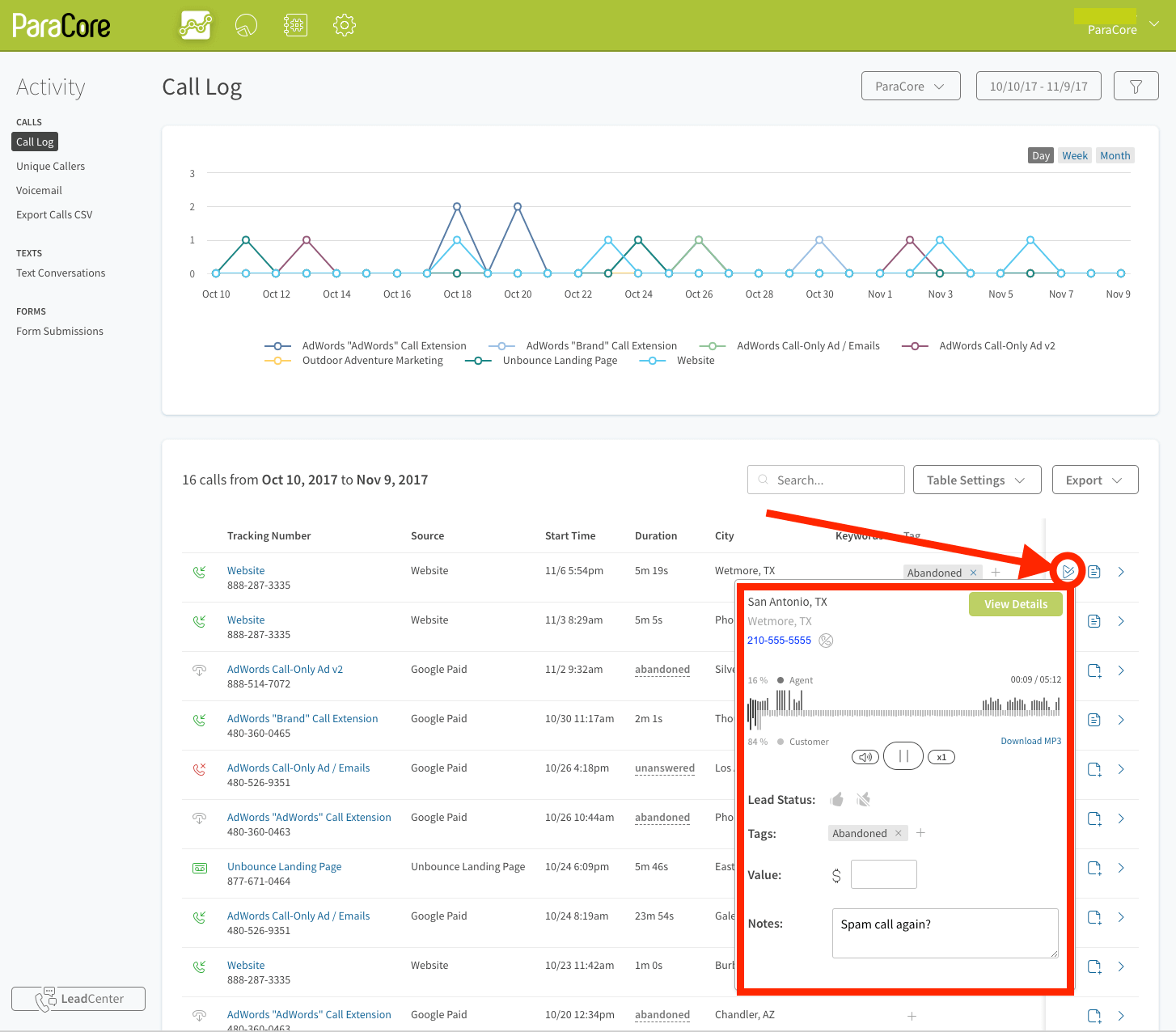The width and height of the screenshot is (1176, 1032).
Task: Mark lead as bad with thumbs down
Action: (x=863, y=799)
